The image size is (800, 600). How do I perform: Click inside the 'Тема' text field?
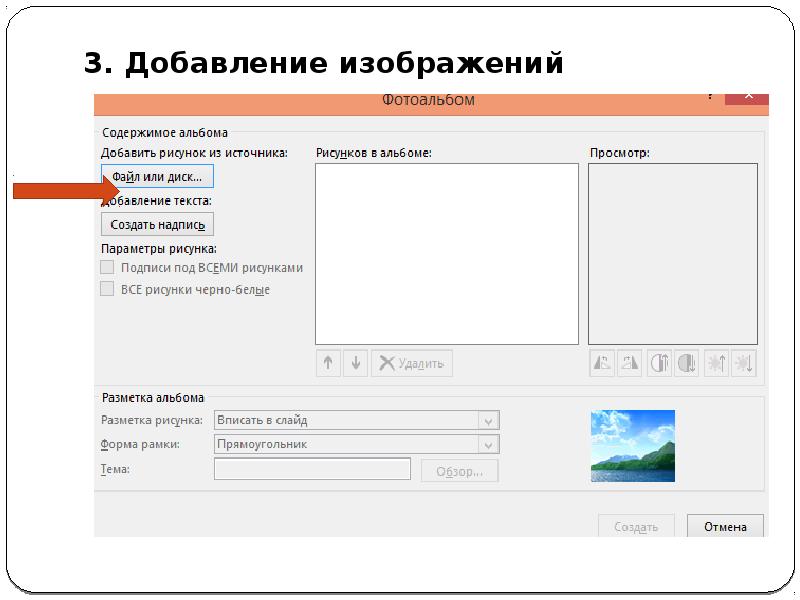click(x=312, y=469)
